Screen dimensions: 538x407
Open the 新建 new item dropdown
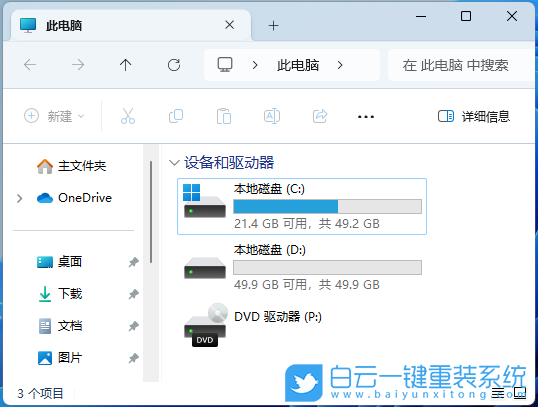click(54, 116)
